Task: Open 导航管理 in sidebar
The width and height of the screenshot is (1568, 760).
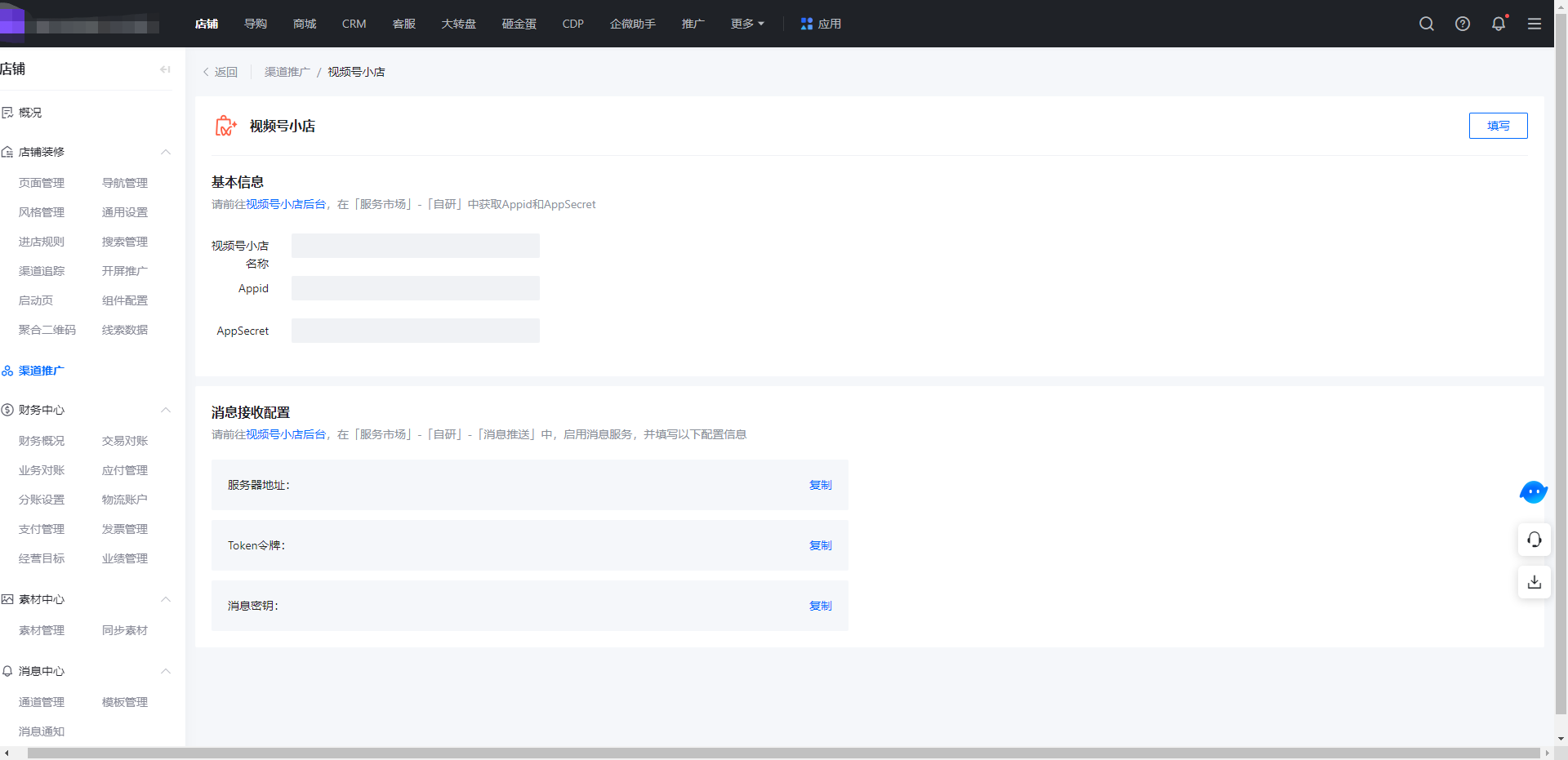Action: click(125, 183)
